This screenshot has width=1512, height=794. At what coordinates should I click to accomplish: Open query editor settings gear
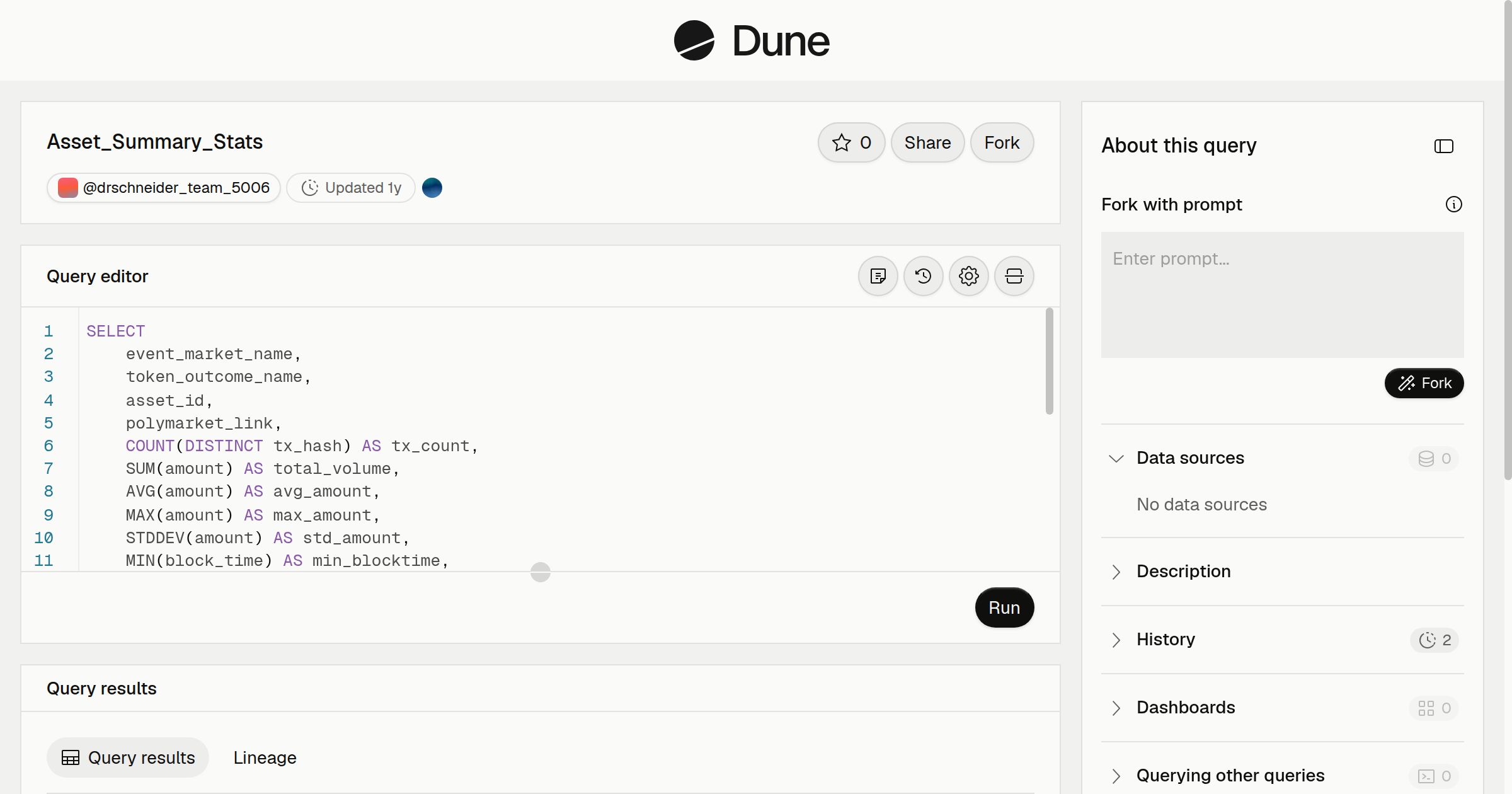point(968,276)
